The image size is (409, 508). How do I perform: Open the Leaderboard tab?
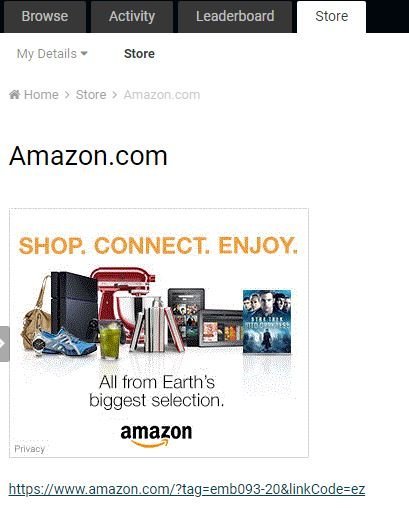235,16
